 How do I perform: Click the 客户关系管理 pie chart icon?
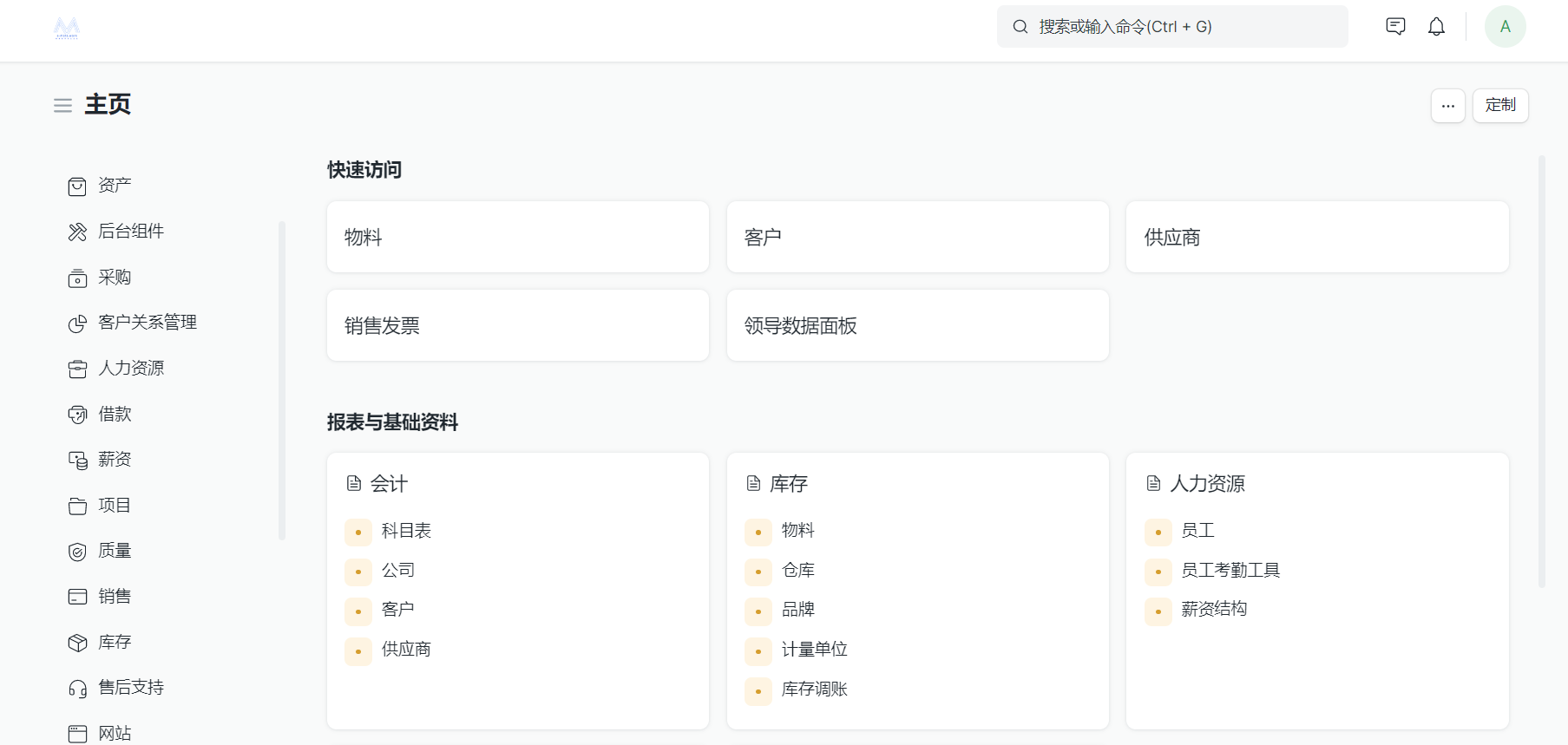pyautogui.click(x=77, y=323)
